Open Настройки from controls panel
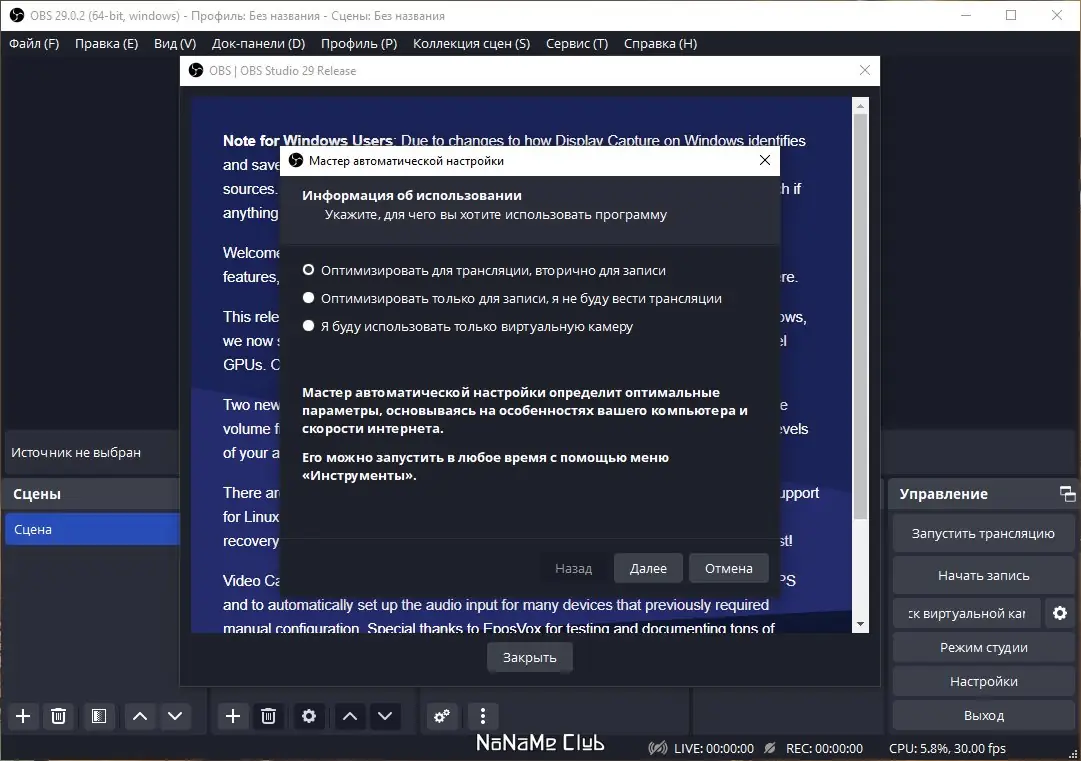 pos(983,682)
